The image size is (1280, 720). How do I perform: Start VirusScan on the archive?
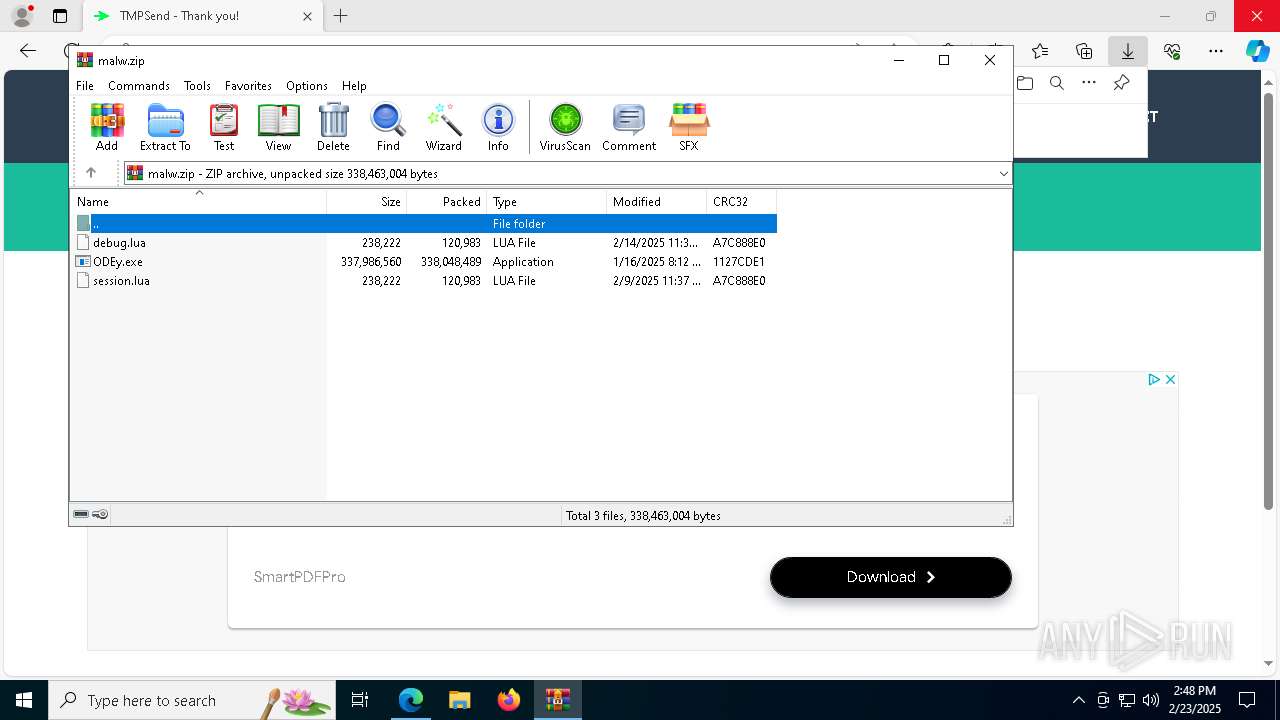[x=565, y=127]
